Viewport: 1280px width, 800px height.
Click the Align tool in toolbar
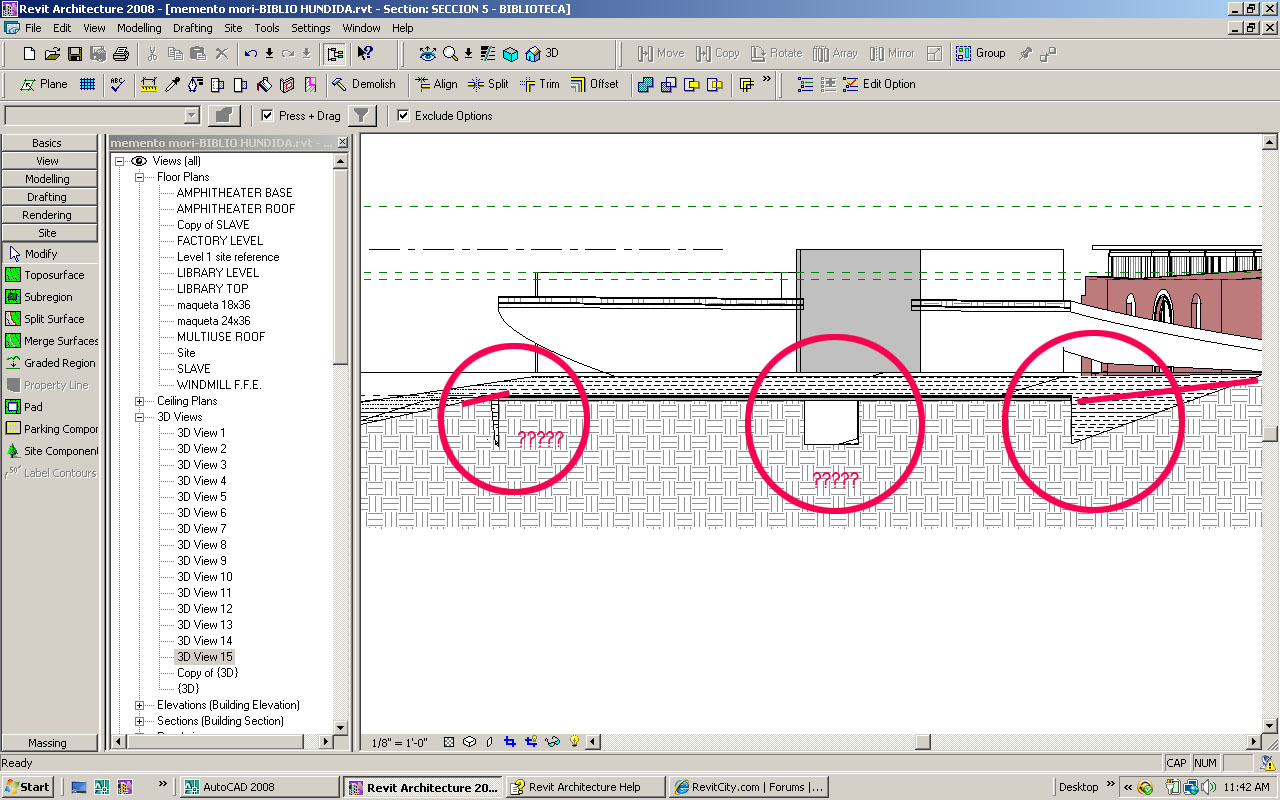[436, 84]
